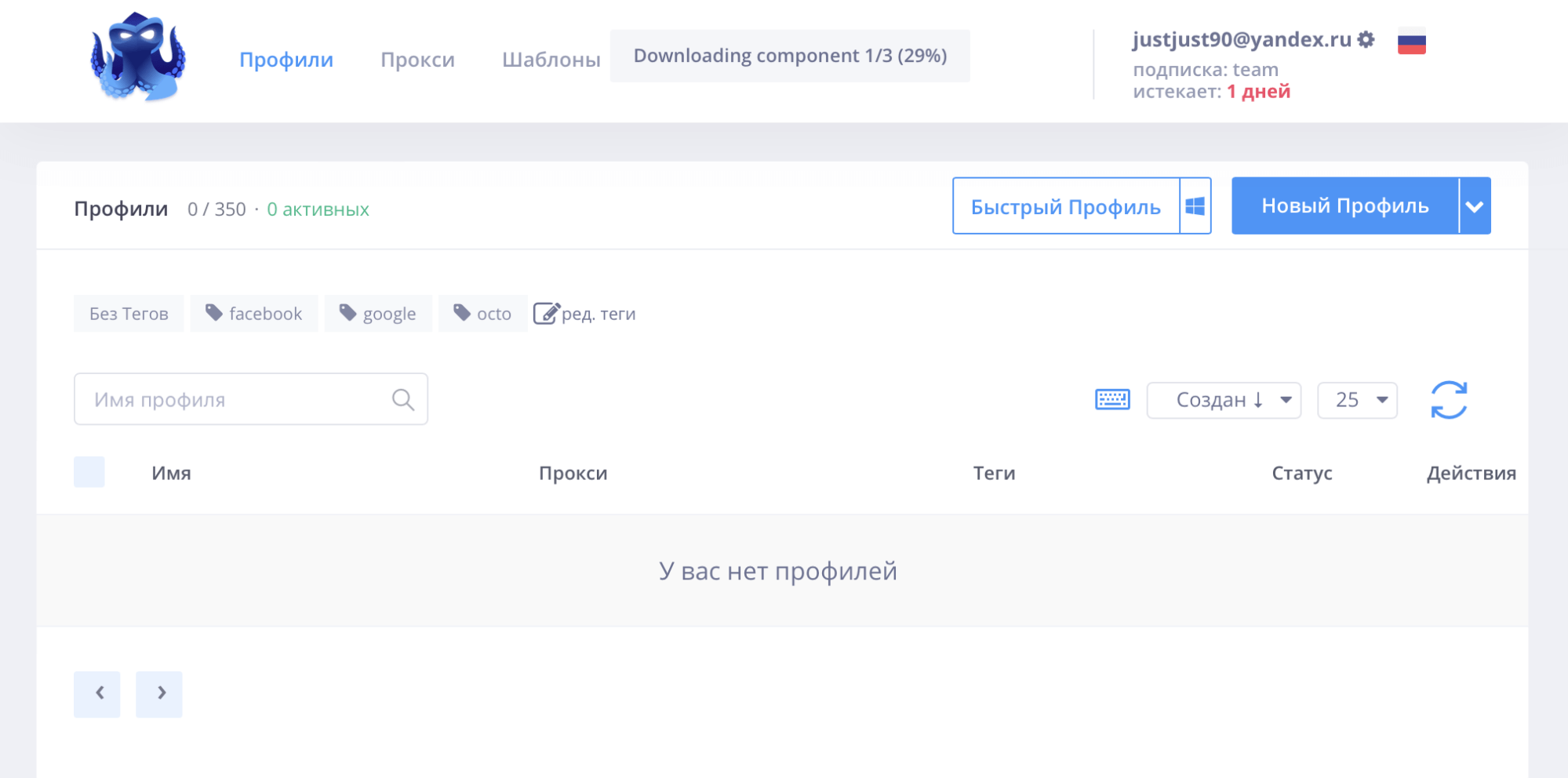The height and width of the screenshot is (778, 1568).
Task: Click the Downloading component progress indicator
Action: pos(791,55)
